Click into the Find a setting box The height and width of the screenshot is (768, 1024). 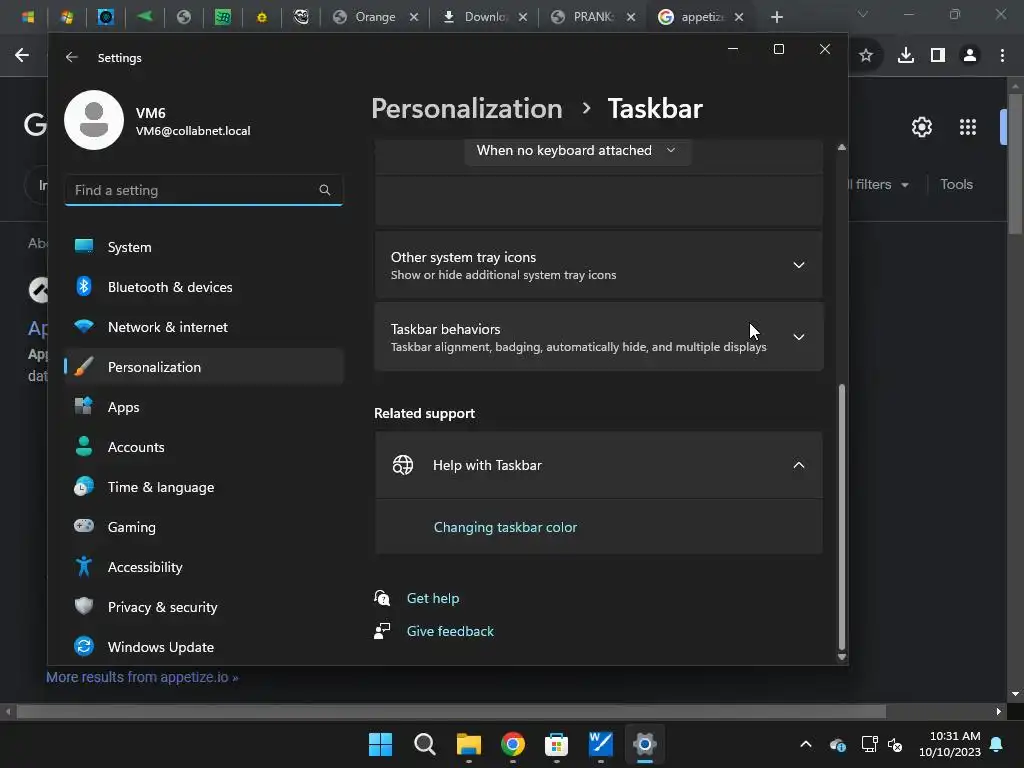(204, 190)
